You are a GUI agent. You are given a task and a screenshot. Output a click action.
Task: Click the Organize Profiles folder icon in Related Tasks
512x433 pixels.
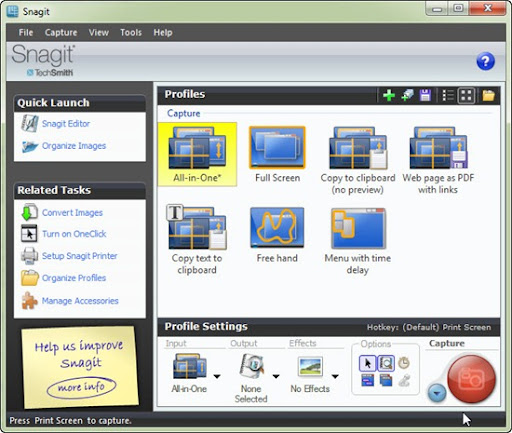[x=30, y=278]
